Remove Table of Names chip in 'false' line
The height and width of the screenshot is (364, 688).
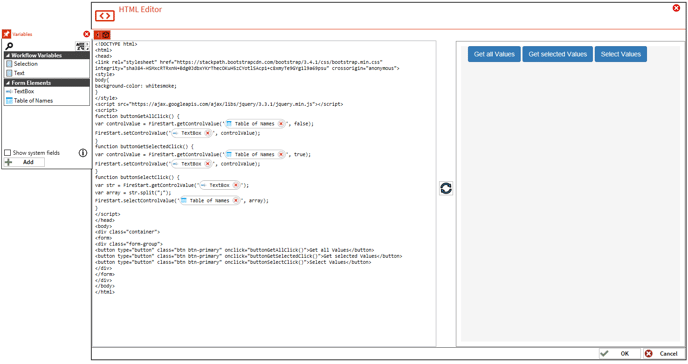coord(281,124)
